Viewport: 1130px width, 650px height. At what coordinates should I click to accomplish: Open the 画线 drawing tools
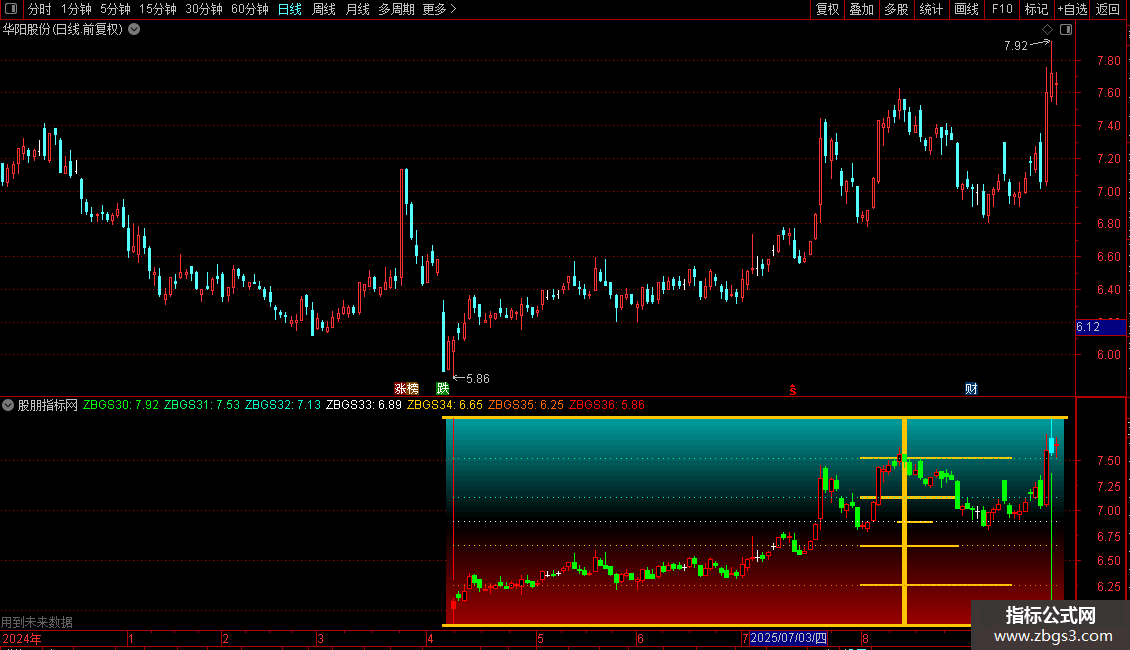coord(966,9)
